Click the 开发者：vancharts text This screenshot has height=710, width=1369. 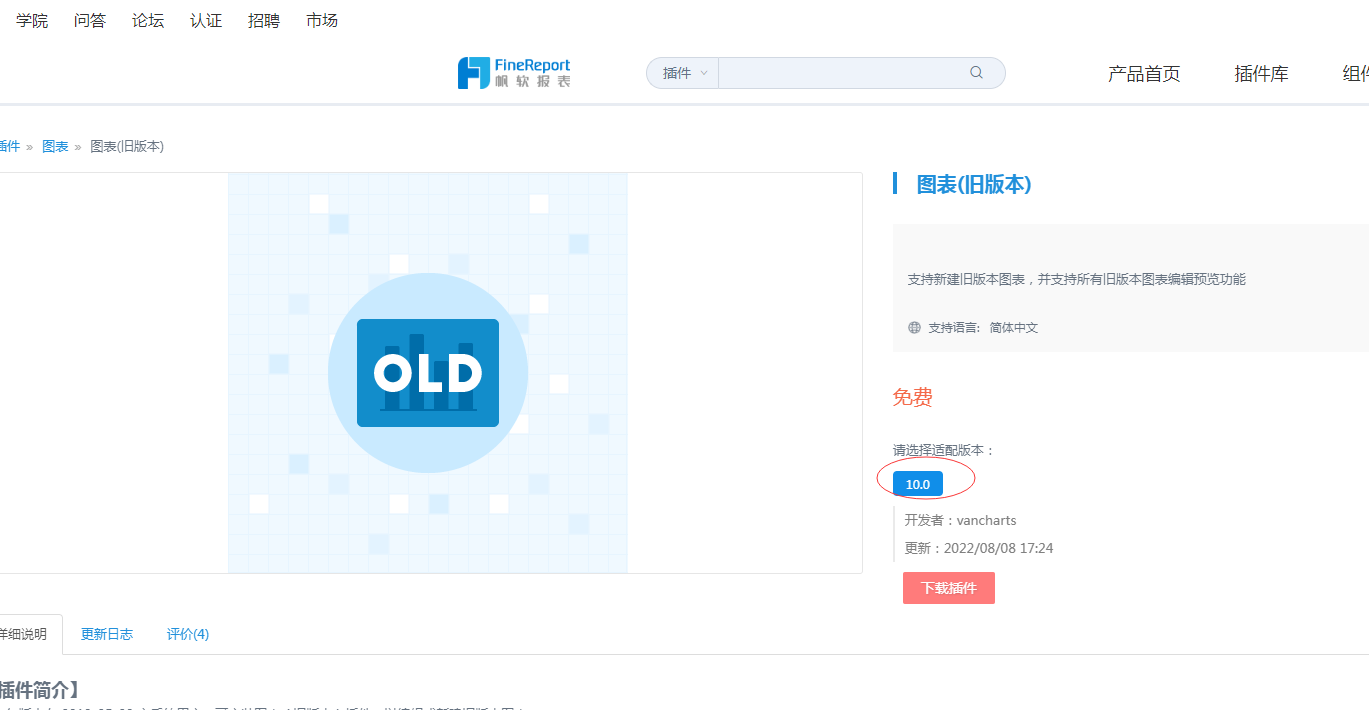pos(961,520)
